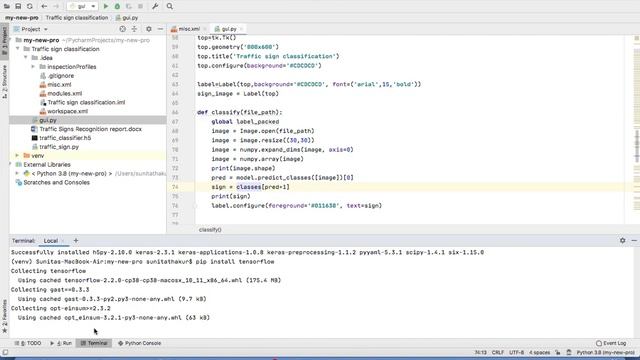Close the gui.py editor tab

coord(241,29)
